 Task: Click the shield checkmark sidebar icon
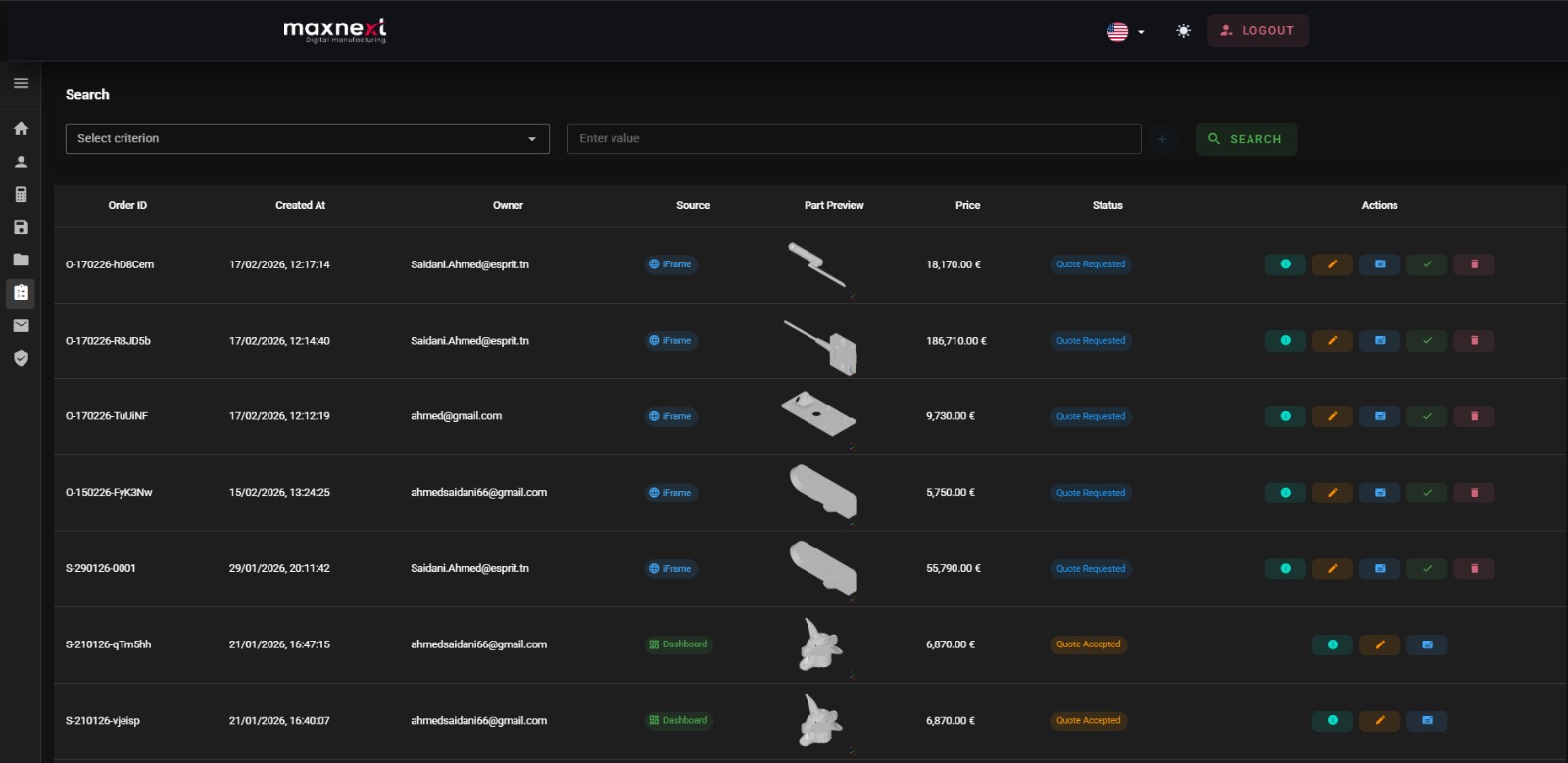tap(21, 358)
